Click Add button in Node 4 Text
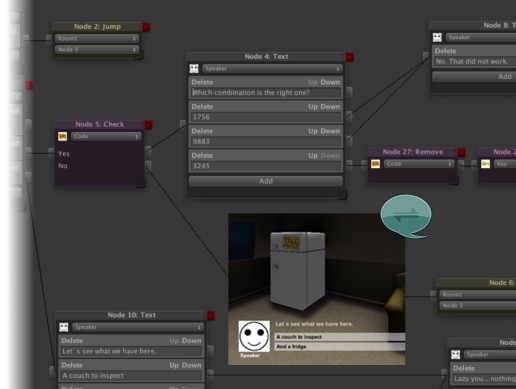This screenshot has width=516, height=389. click(266, 181)
